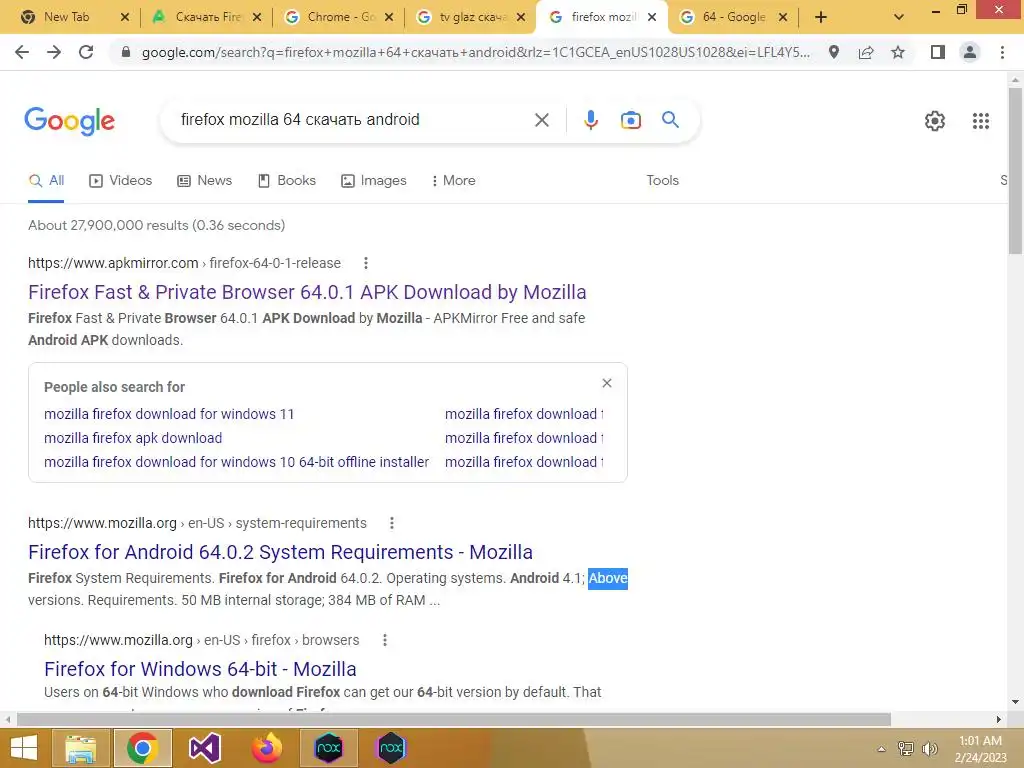Screen dimensions: 1024x768
Task: Go to Google homepage via logo
Action: coord(69,121)
